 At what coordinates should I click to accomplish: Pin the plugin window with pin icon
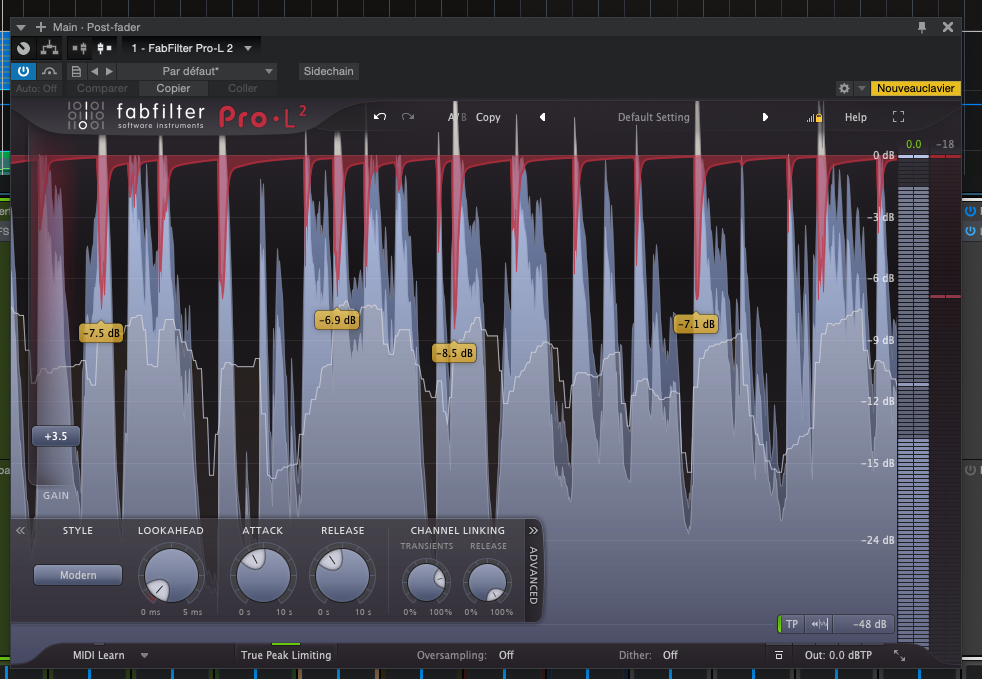click(x=921, y=27)
